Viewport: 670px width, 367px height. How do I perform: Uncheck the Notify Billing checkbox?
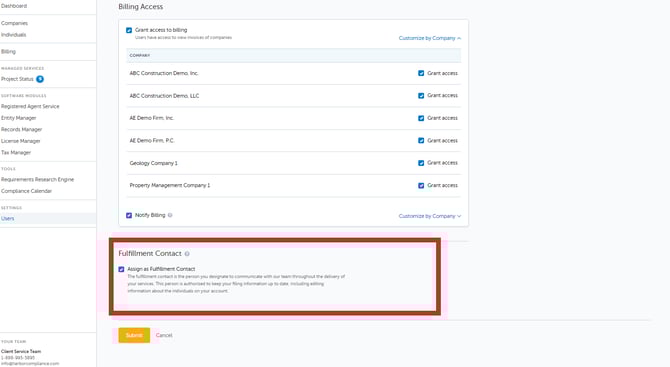129,215
